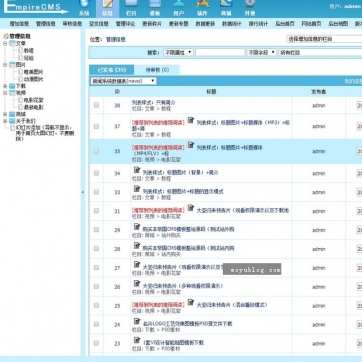Open the 不限字段 search dropdown
This screenshot has width=362, height=362.
(x=261, y=52)
